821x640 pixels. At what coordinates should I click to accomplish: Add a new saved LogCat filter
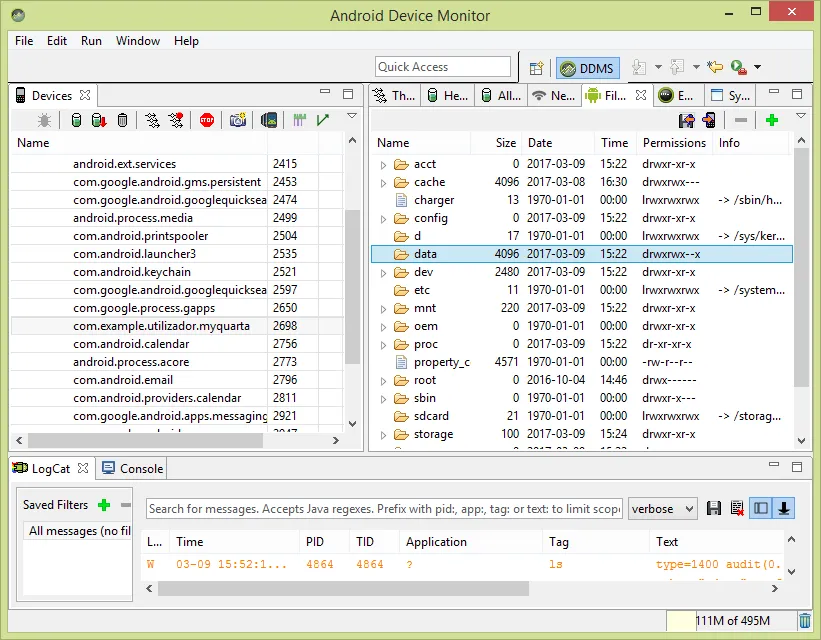pyautogui.click(x=104, y=505)
